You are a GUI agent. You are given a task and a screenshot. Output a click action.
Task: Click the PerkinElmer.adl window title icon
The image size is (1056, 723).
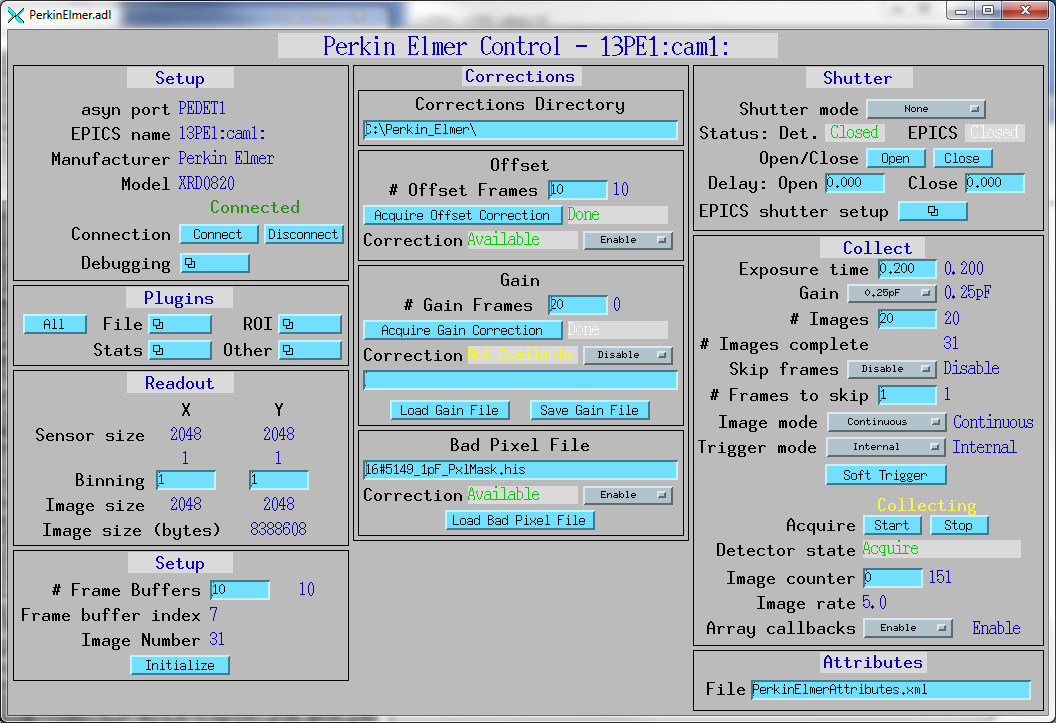(15, 15)
